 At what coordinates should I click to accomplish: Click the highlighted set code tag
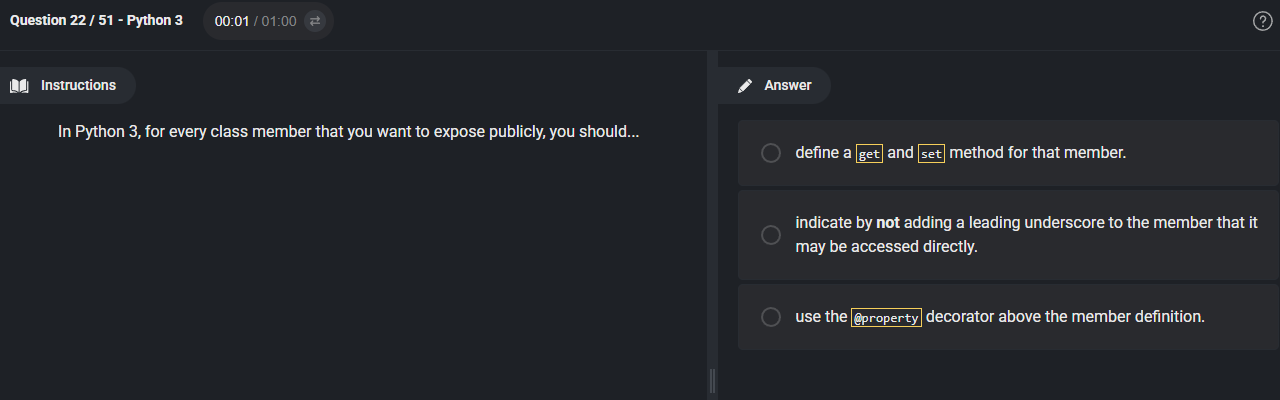point(931,154)
